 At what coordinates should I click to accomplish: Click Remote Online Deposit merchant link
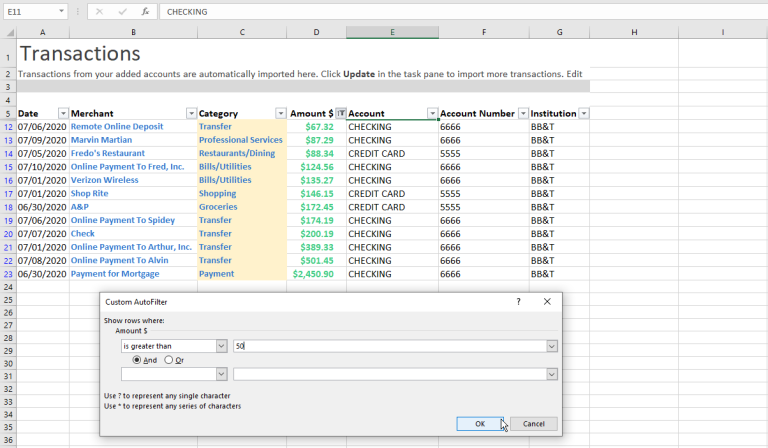[117, 126]
